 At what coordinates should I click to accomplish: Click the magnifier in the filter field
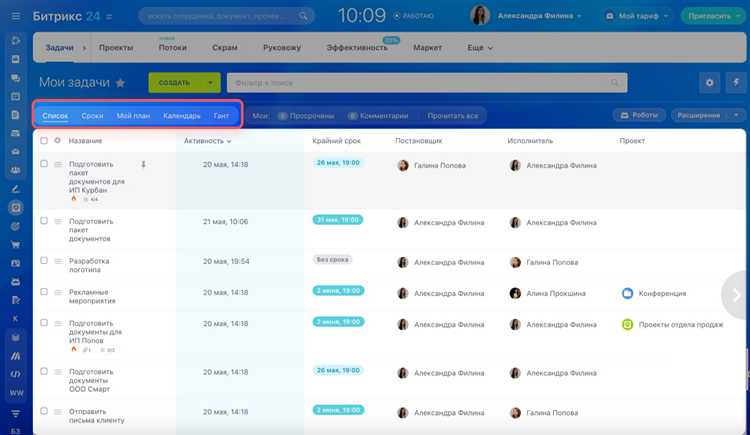pyautogui.click(x=615, y=83)
